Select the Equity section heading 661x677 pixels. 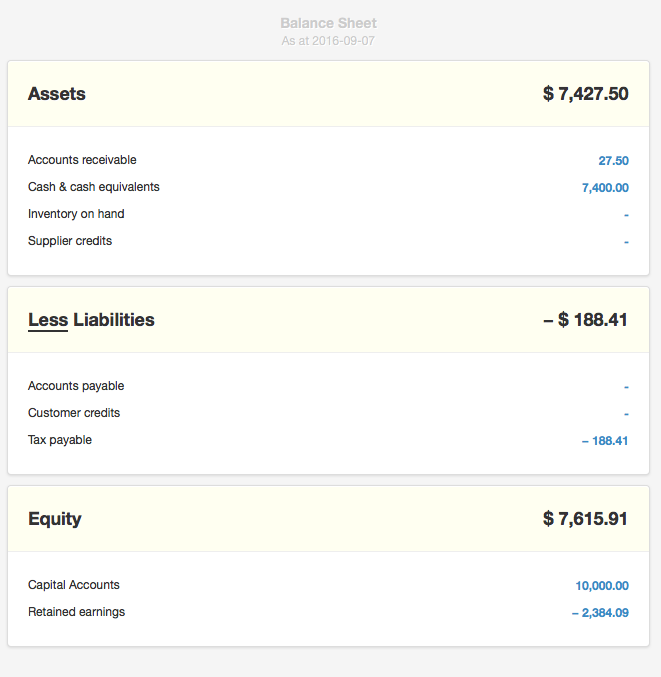(x=55, y=519)
